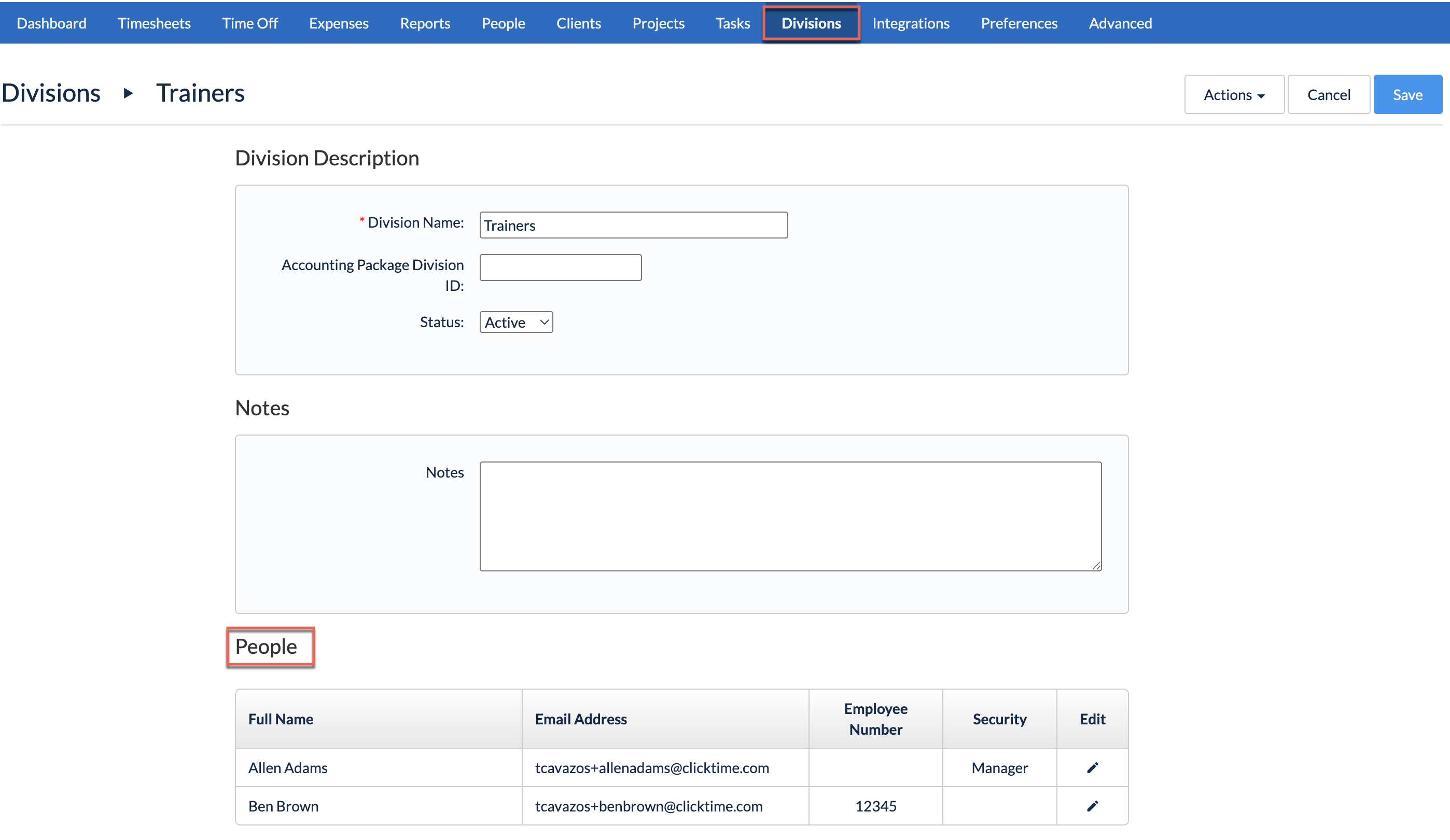Screen dimensions: 1450x840
Task: Click the Cancel button
Action: click(x=1329, y=94)
